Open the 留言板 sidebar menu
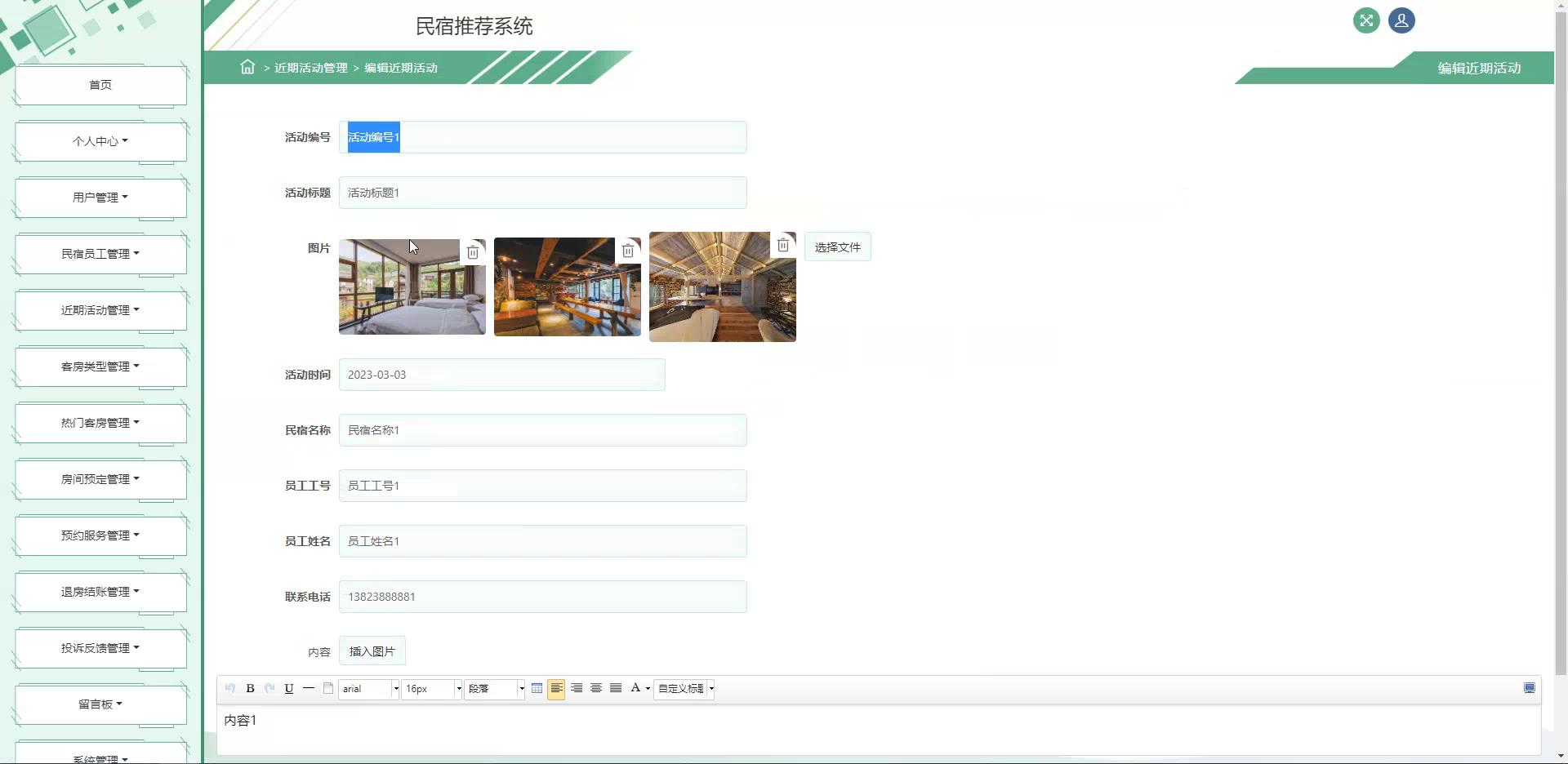1568x764 pixels. click(x=100, y=704)
